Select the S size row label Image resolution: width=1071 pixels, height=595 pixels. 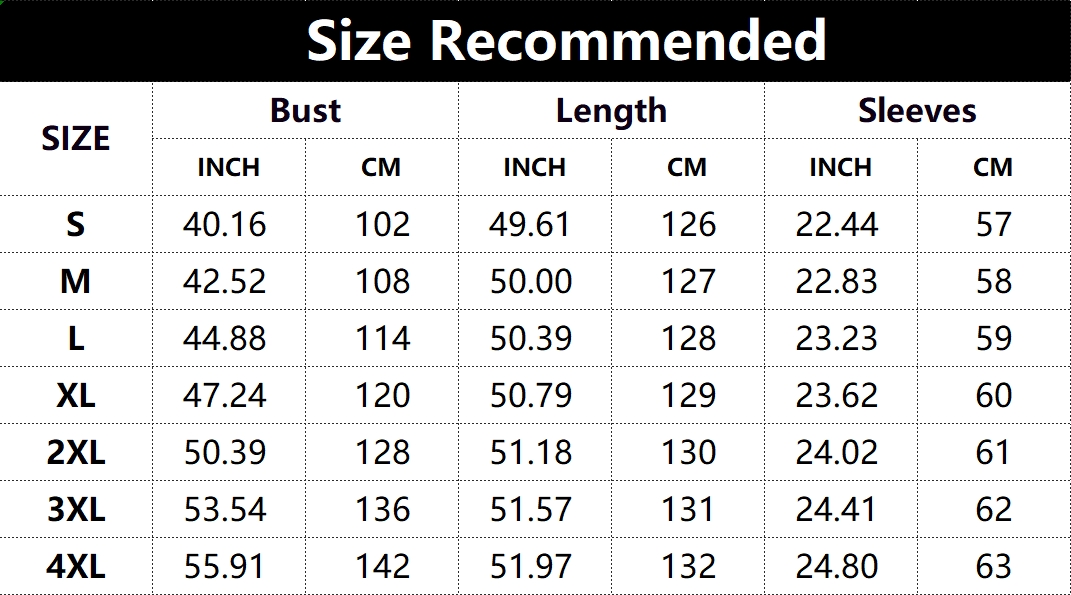coord(76,224)
